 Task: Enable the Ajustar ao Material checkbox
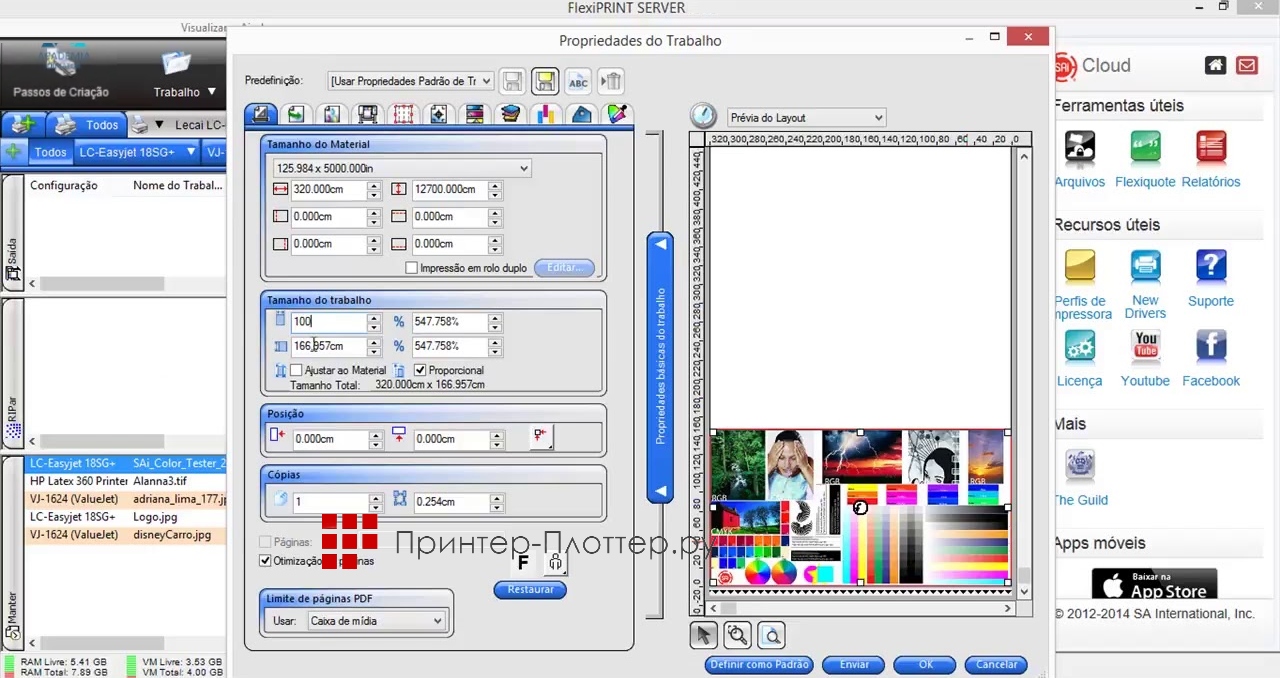click(296, 370)
